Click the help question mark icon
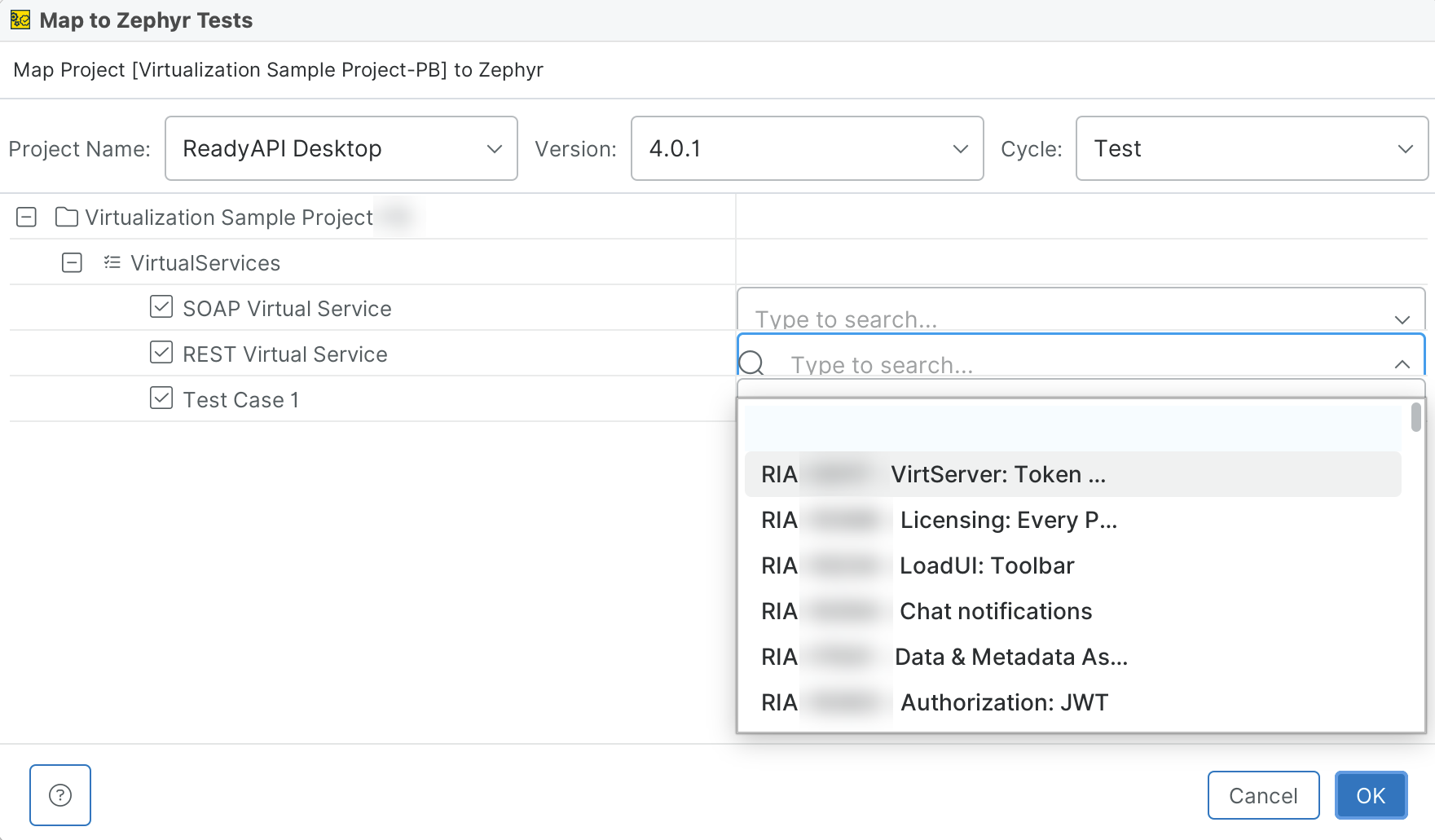1435x840 pixels. pos(60,795)
